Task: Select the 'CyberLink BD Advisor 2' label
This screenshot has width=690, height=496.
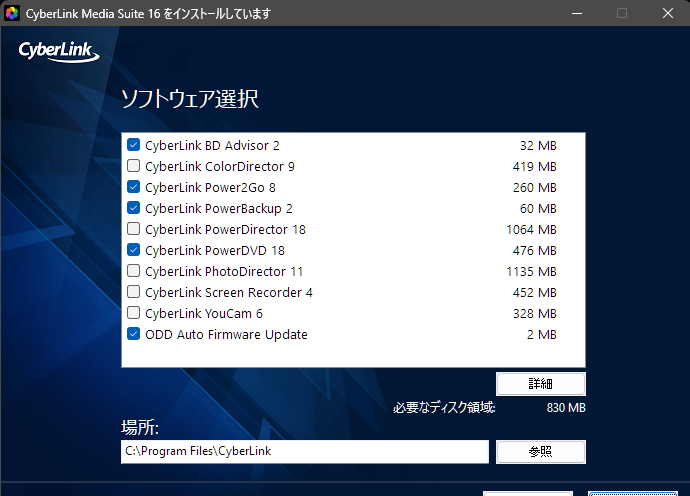Action: (212, 146)
